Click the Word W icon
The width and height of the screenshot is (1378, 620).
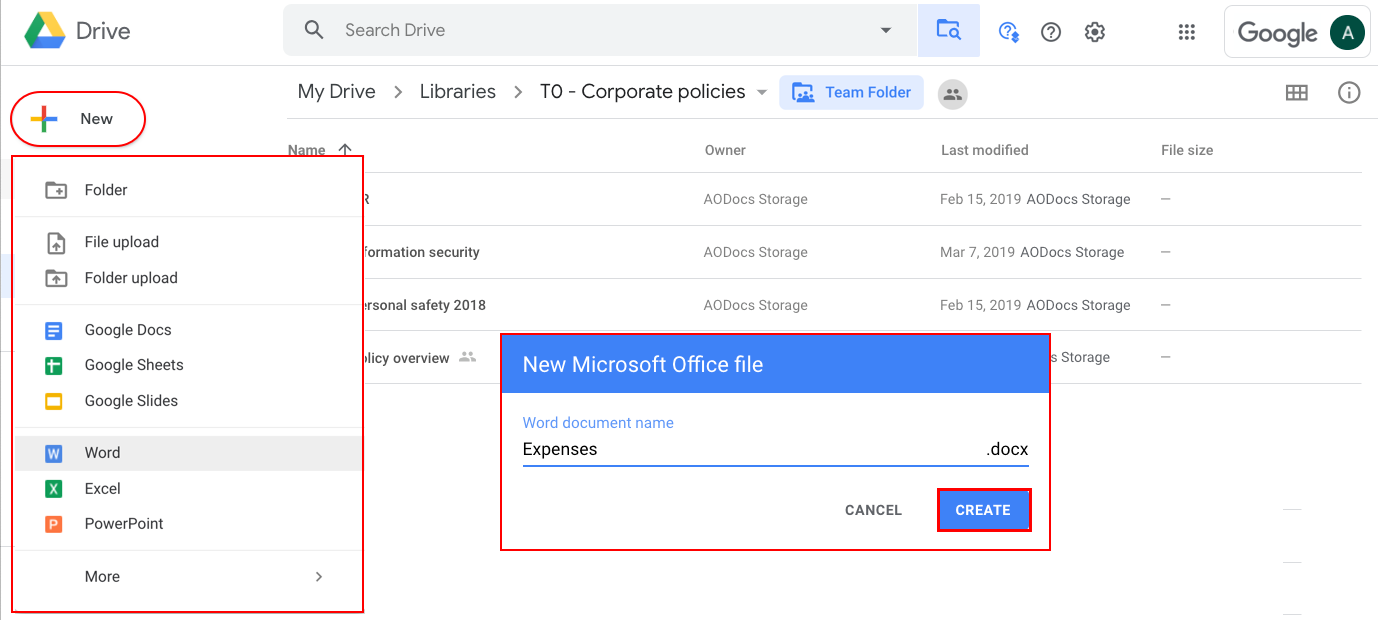[x=54, y=453]
